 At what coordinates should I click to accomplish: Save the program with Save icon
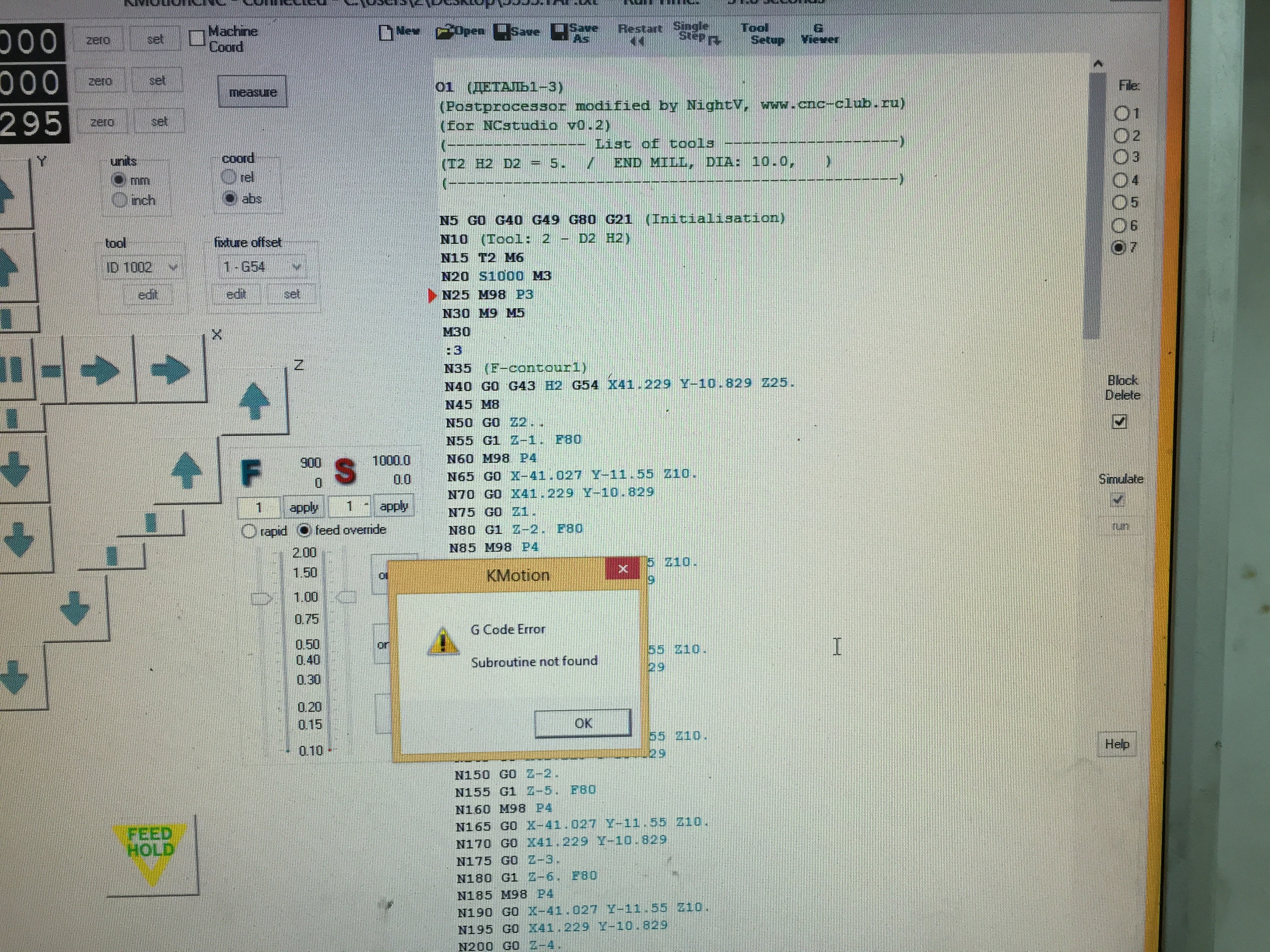pyautogui.click(x=502, y=33)
